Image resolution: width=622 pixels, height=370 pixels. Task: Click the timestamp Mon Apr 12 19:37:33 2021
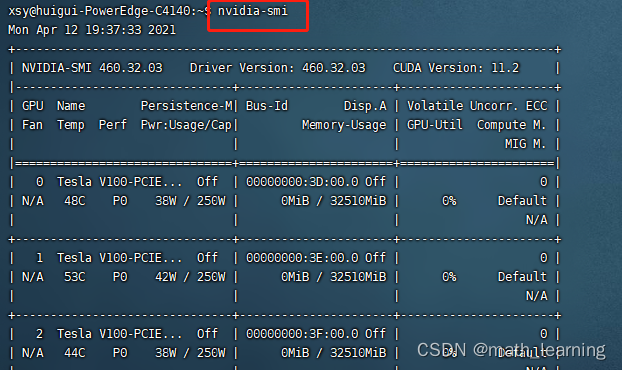[92, 30]
